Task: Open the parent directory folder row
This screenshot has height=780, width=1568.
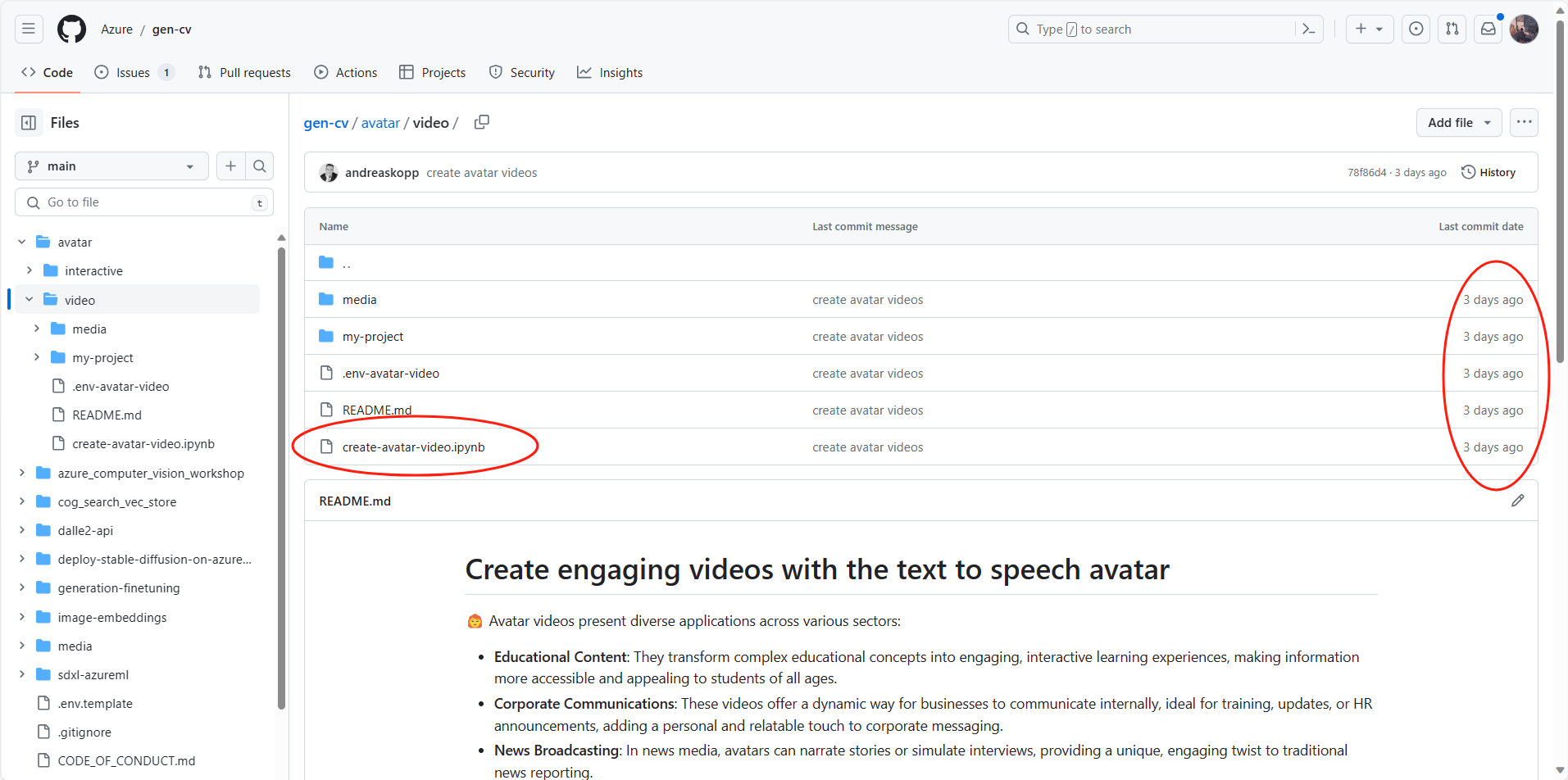Action: [920, 263]
